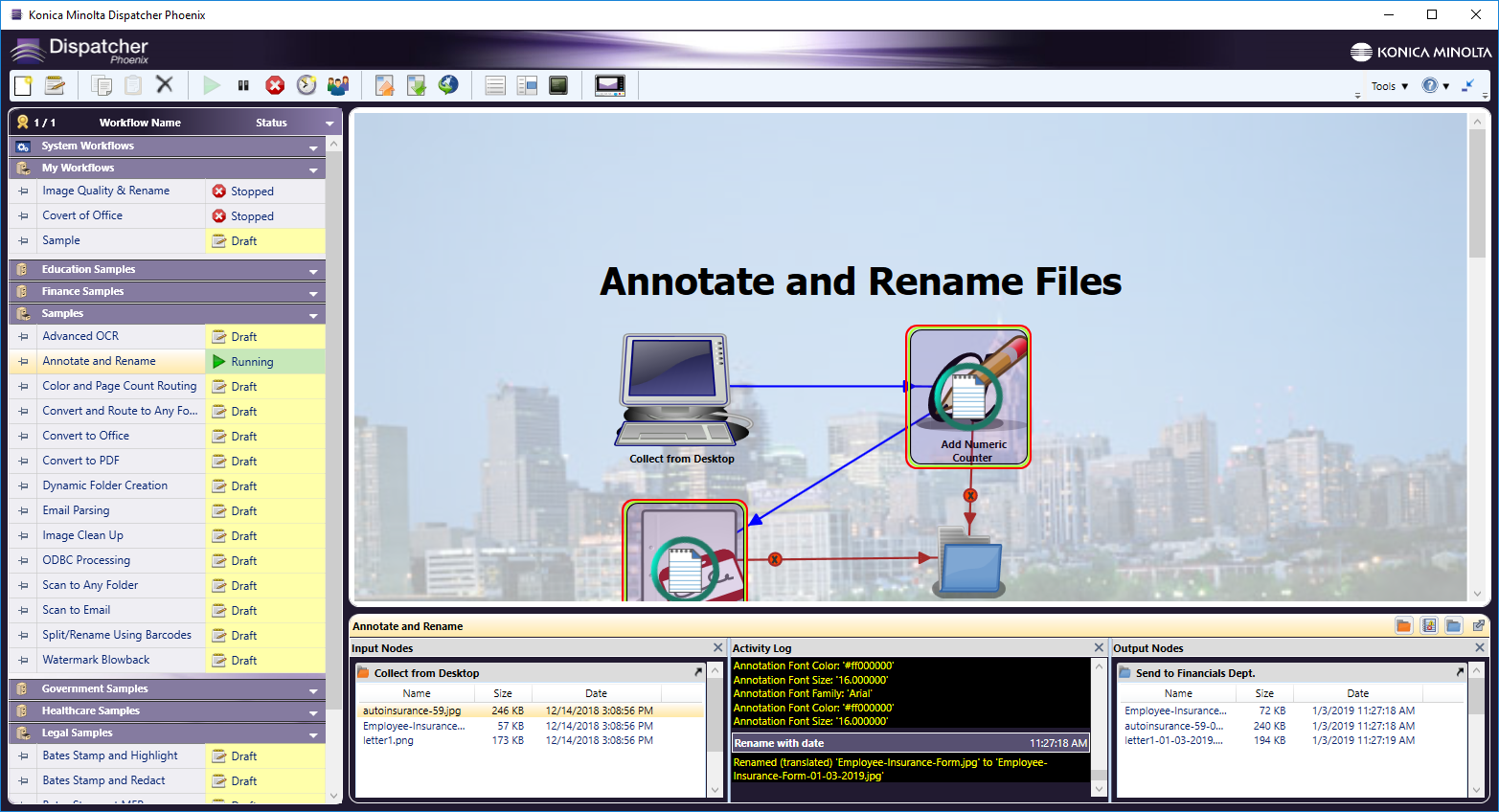This screenshot has width=1499, height=812.
Task: Pause the workflow with the pause icon
Action: [x=243, y=85]
